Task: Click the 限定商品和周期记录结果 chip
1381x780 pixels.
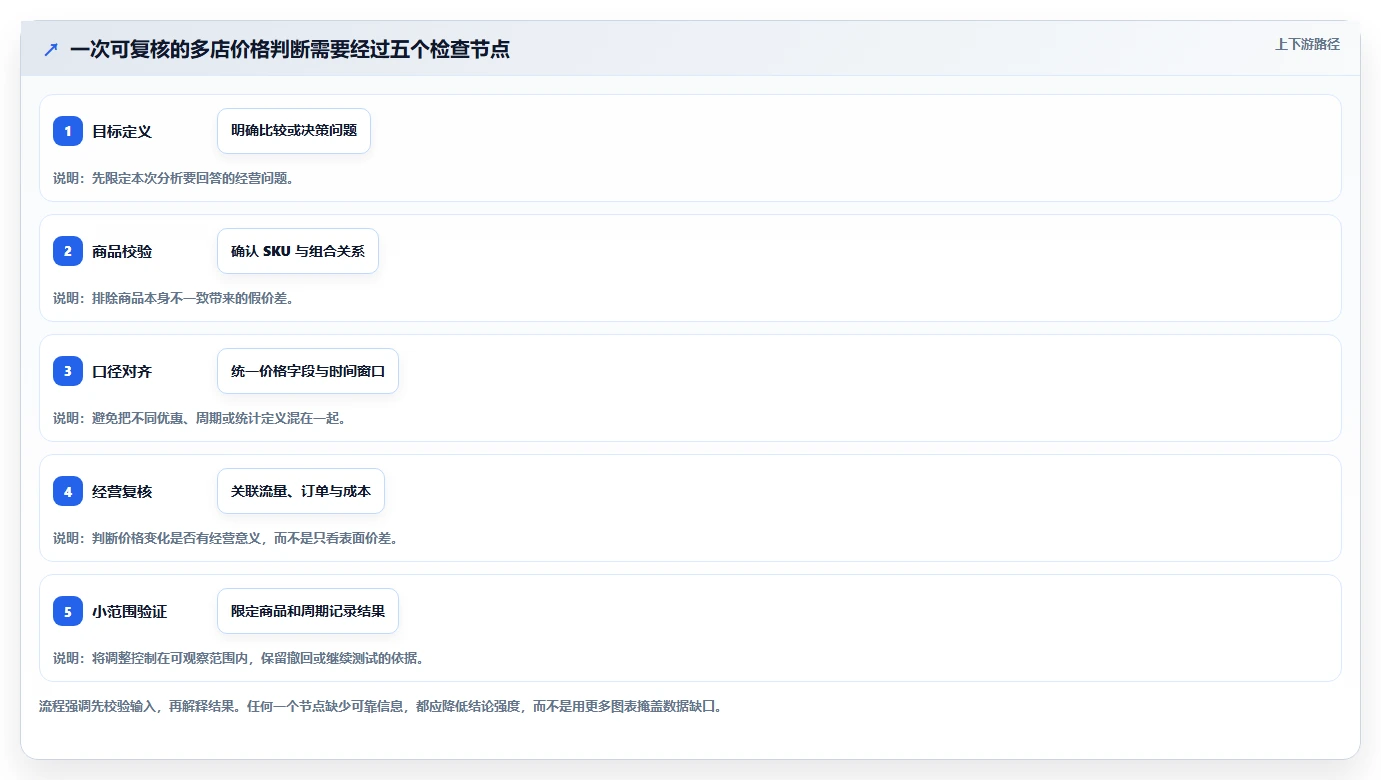Action: point(308,611)
